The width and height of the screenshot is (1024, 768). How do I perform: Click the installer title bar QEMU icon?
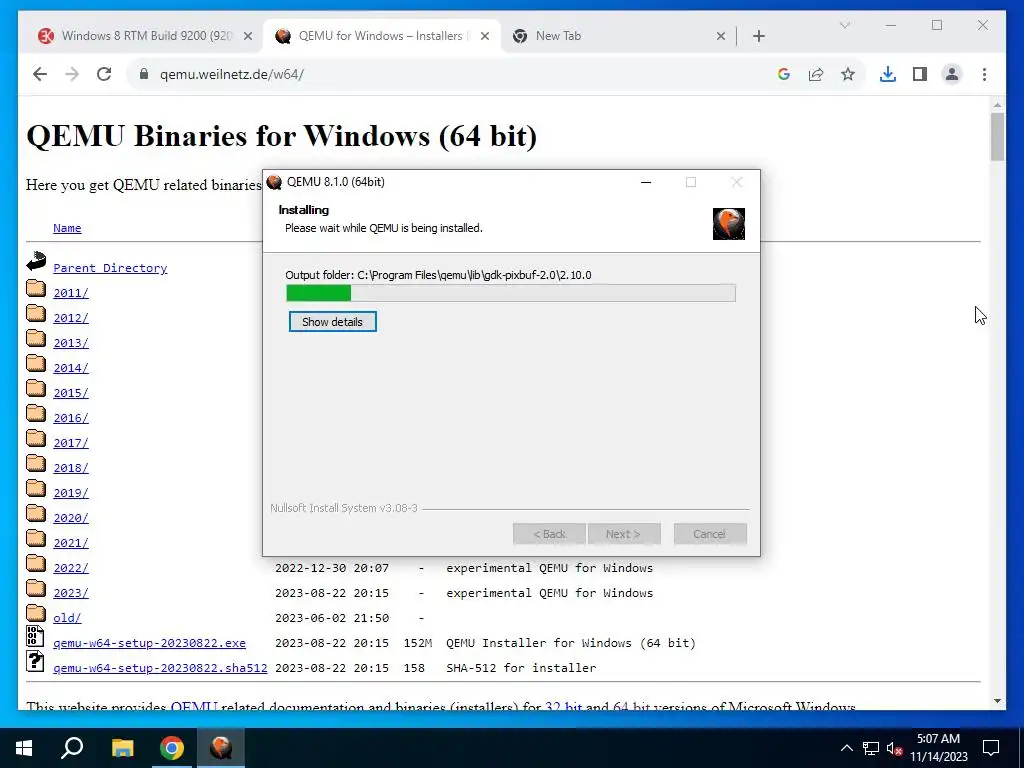[x=275, y=182]
